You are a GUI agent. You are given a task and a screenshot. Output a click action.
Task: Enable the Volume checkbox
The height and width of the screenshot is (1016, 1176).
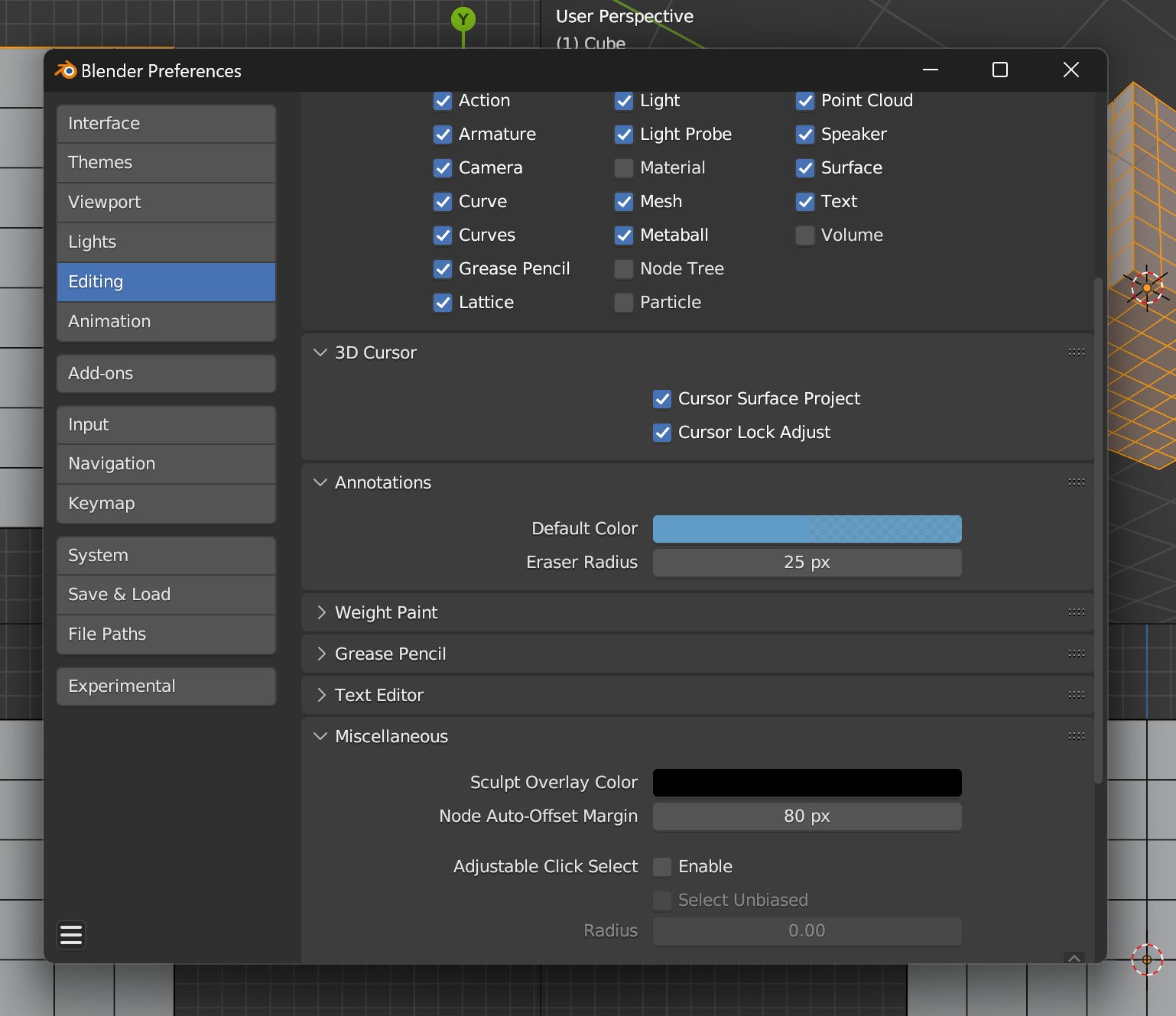tap(805, 235)
